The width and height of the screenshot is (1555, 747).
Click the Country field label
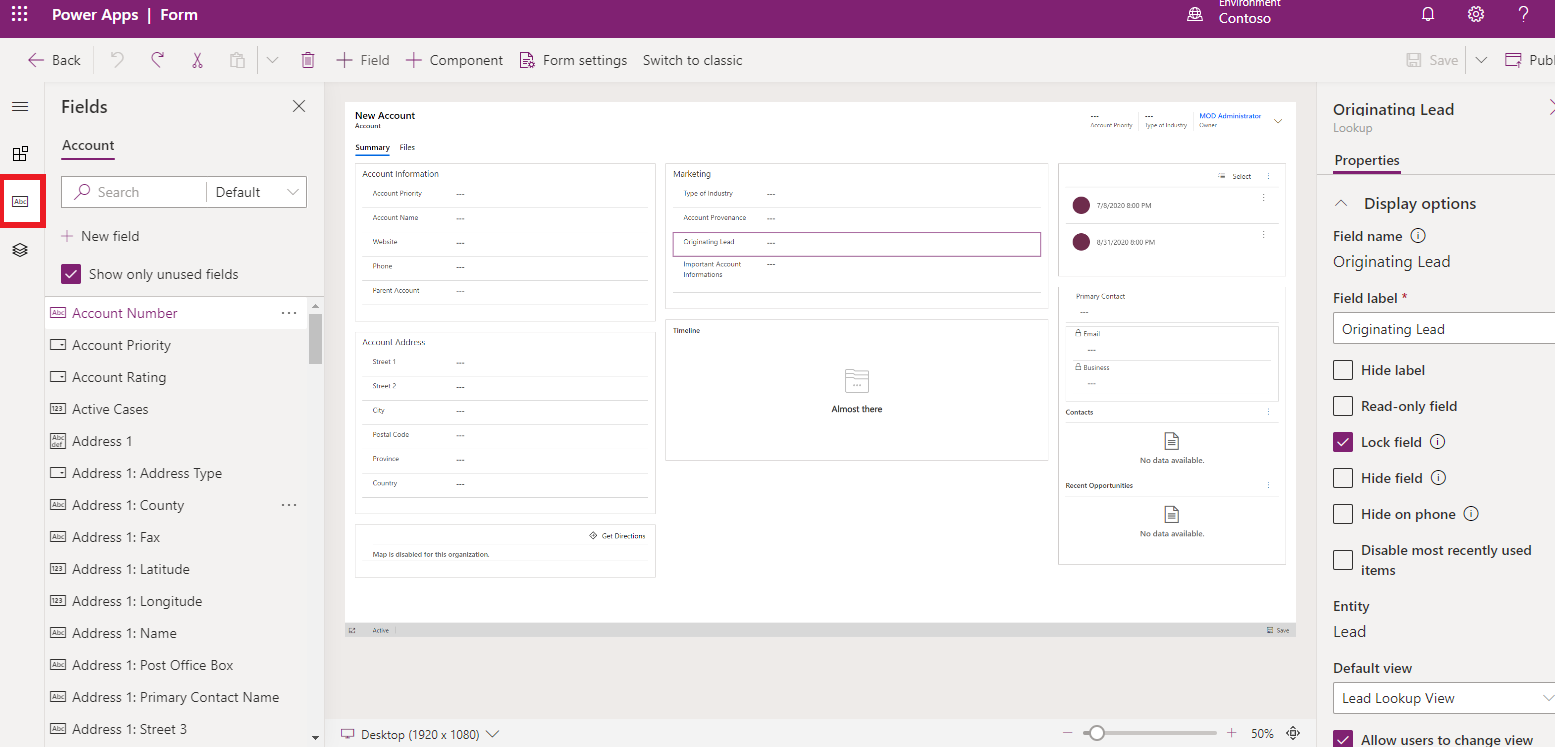(x=385, y=483)
